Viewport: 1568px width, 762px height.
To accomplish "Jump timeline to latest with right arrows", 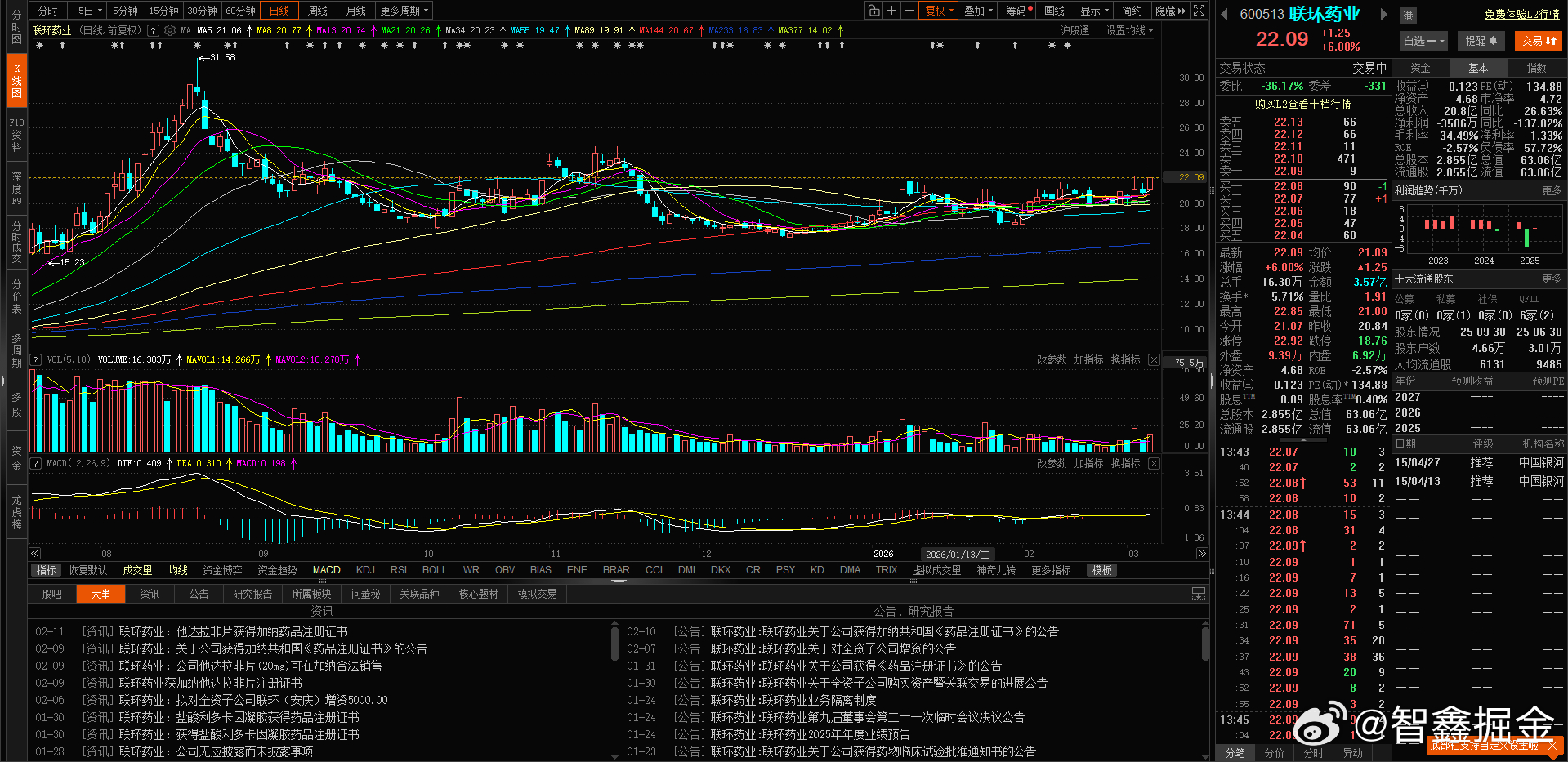I will tap(1202, 554).
